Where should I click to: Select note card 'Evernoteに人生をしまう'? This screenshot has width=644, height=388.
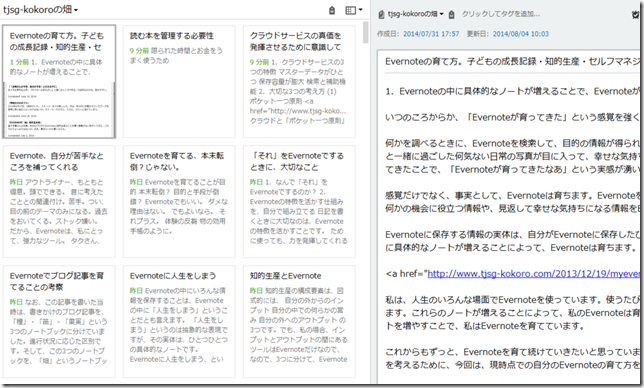[x=179, y=321]
